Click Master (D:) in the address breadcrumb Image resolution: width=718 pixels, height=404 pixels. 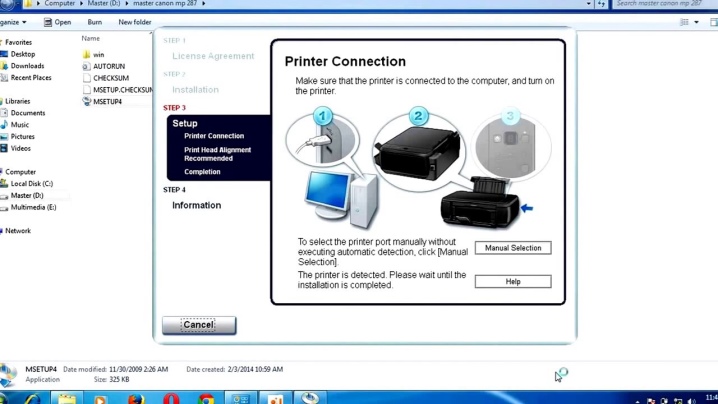pyautogui.click(x=104, y=3)
